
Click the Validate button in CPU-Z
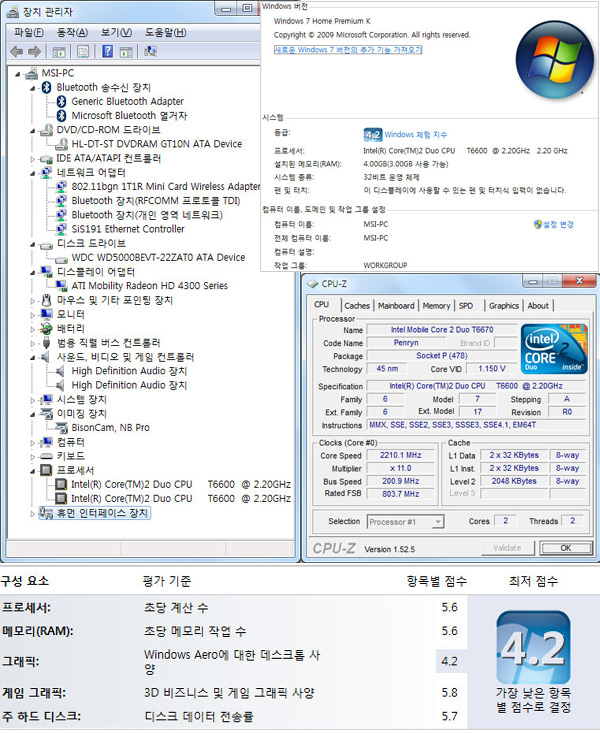tap(507, 548)
